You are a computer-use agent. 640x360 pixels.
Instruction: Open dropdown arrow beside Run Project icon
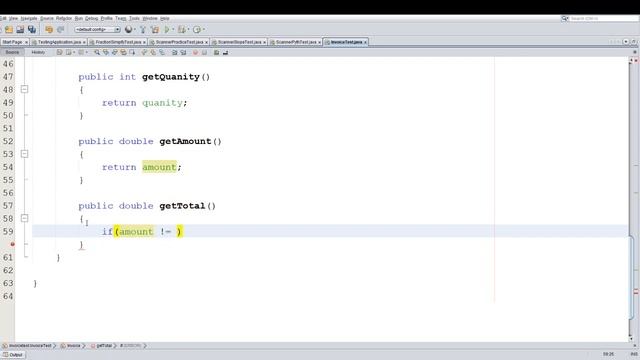[173, 29]
